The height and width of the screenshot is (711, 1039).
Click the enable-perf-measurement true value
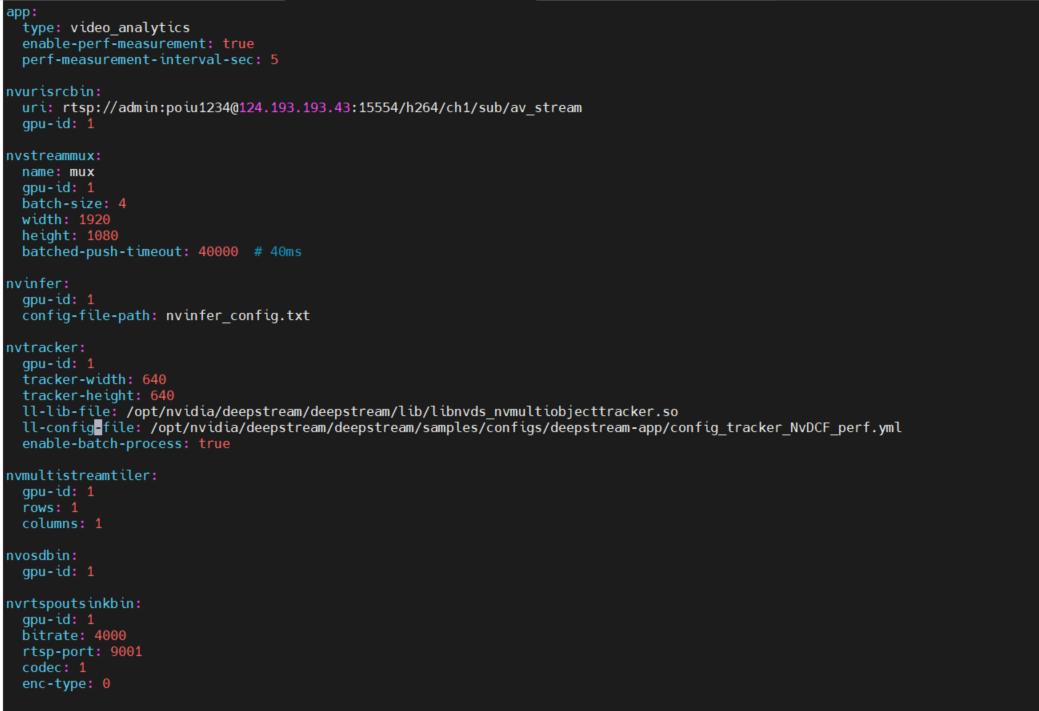(x=238, y=43)
